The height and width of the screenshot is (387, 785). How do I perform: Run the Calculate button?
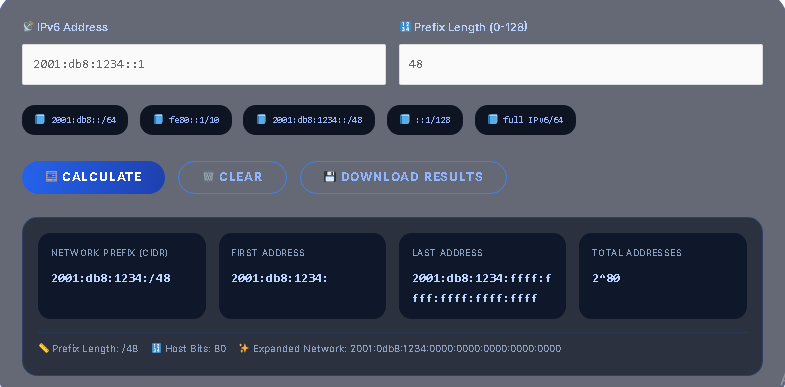(x=94, y=177)
